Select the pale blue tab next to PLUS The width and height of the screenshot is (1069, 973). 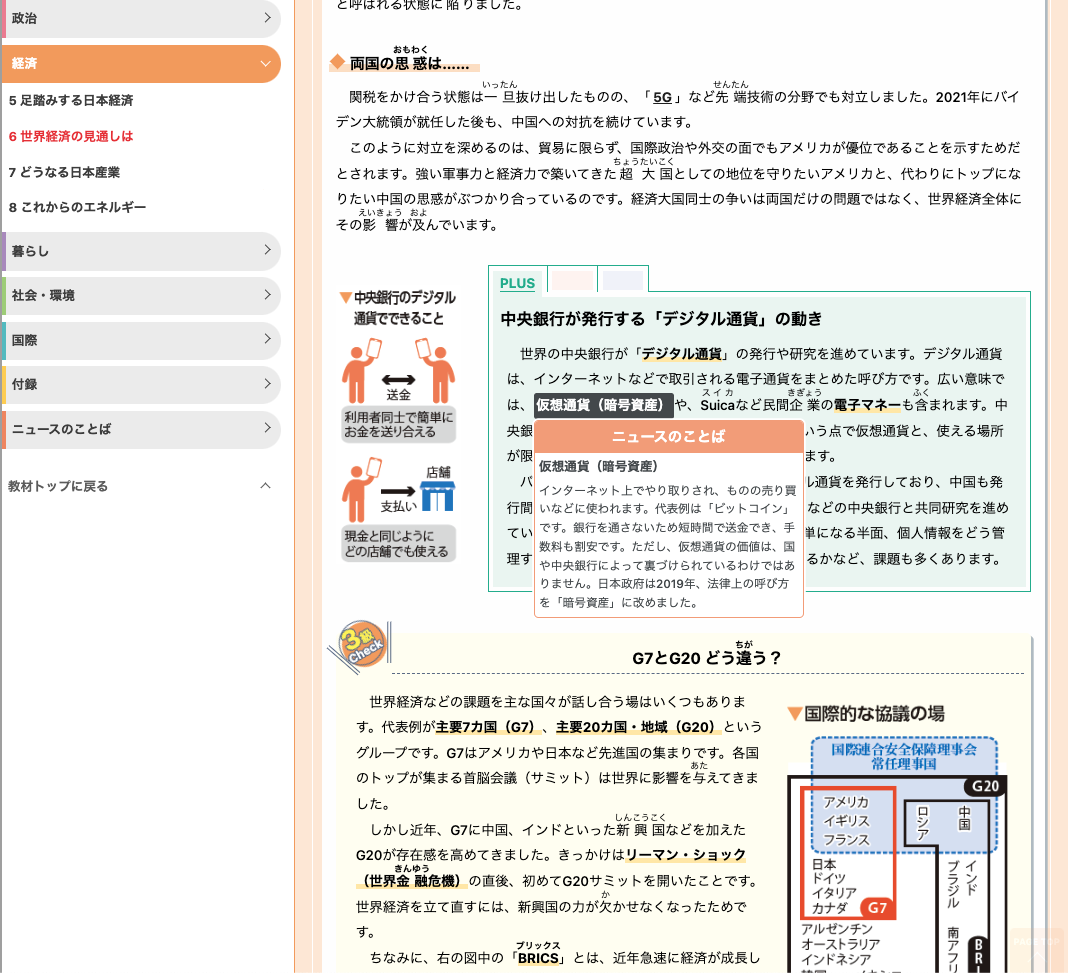(x=622, y=280)
